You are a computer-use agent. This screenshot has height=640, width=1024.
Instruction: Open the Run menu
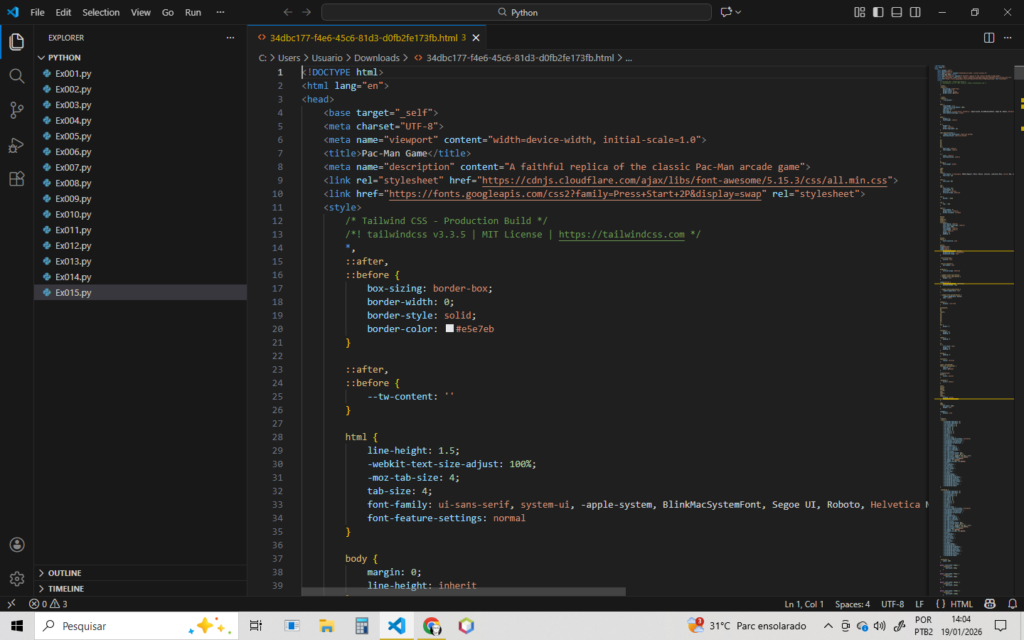click(x=193, y=12)
